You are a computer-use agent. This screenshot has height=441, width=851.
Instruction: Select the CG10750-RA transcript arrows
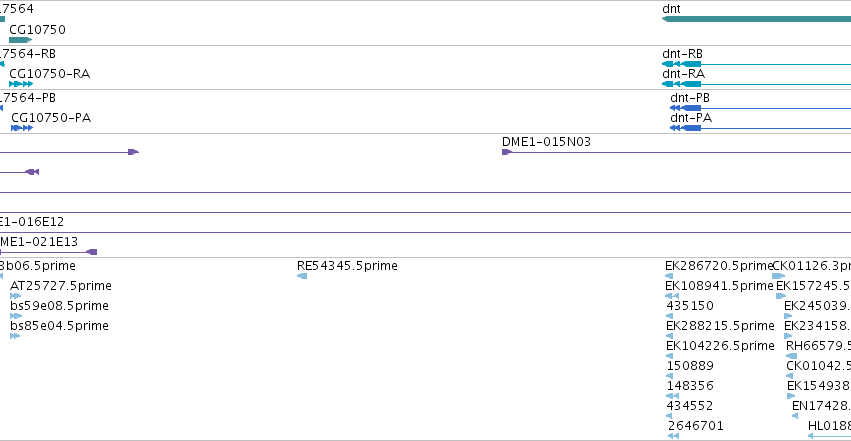21,84
